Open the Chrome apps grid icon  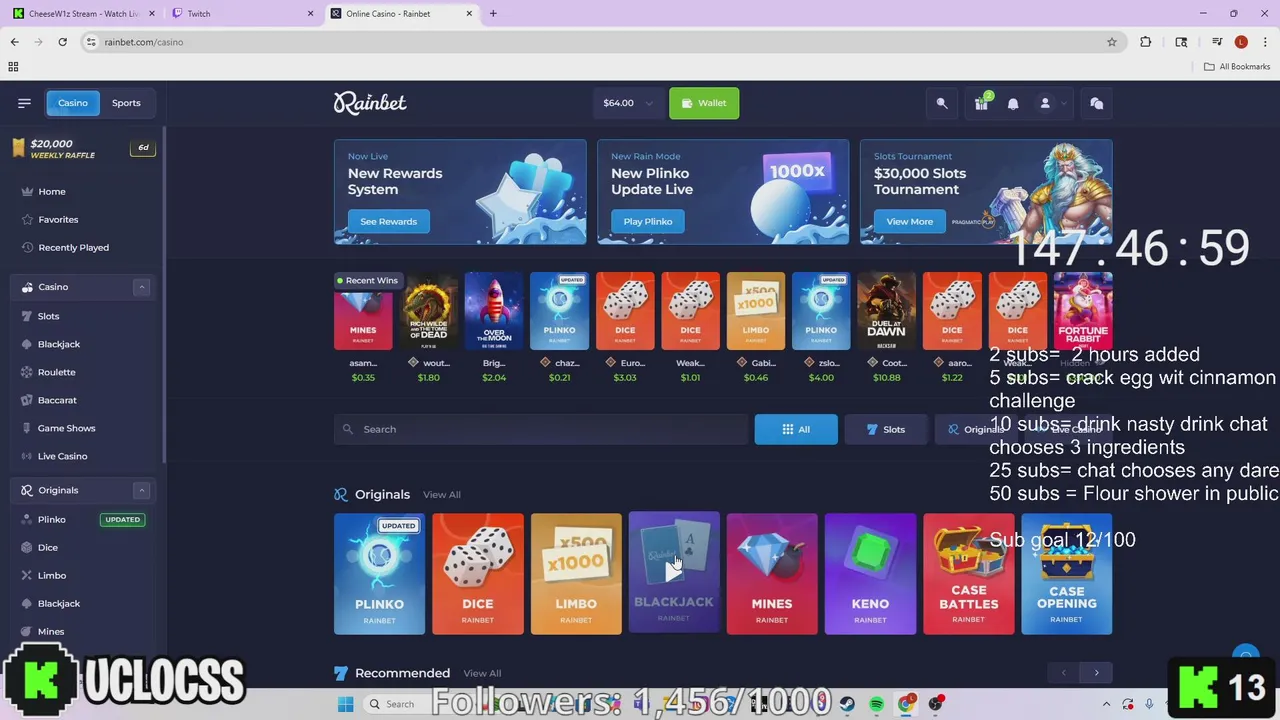(13, 67)
